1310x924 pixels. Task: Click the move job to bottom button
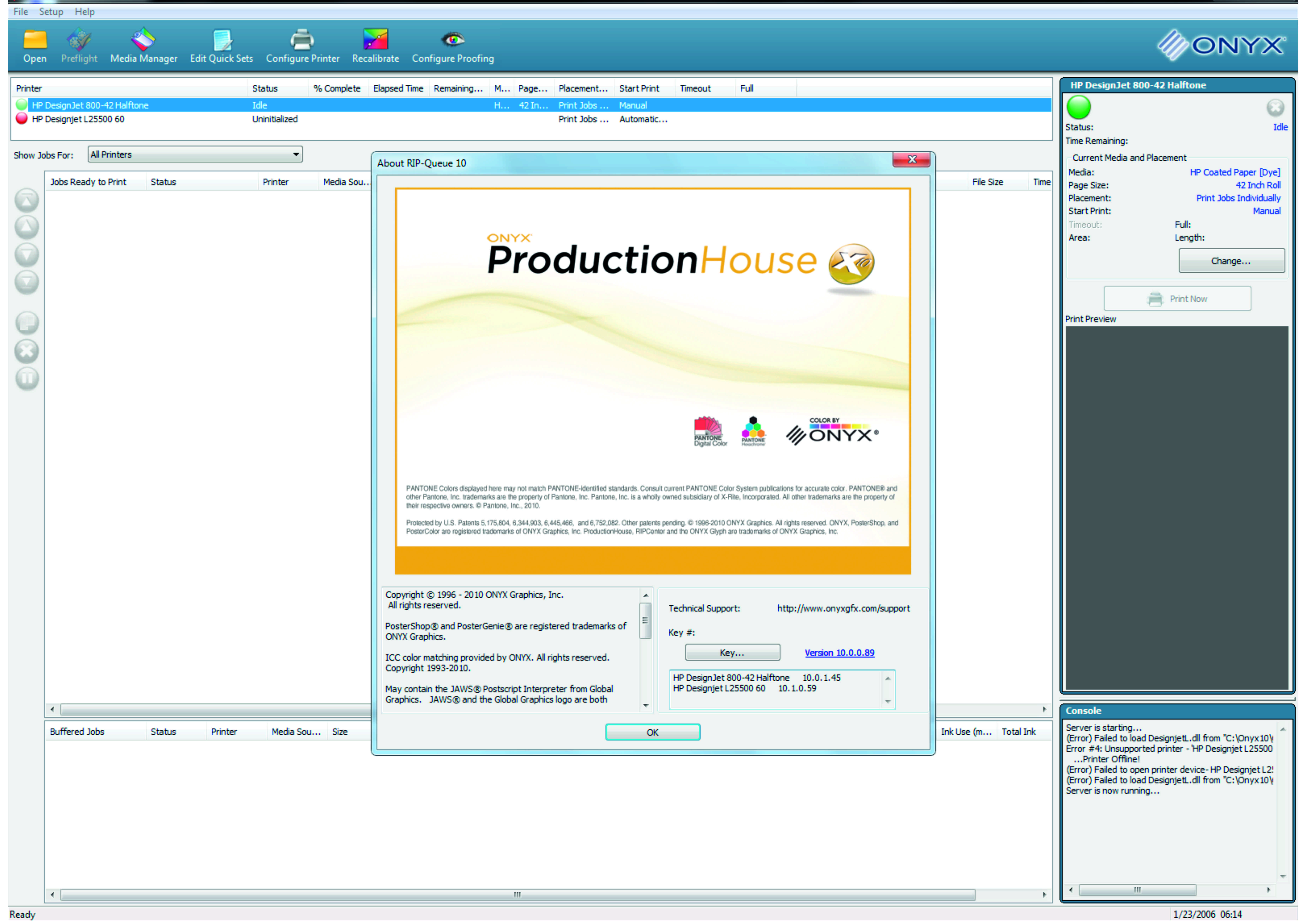(x=27, y=282)
